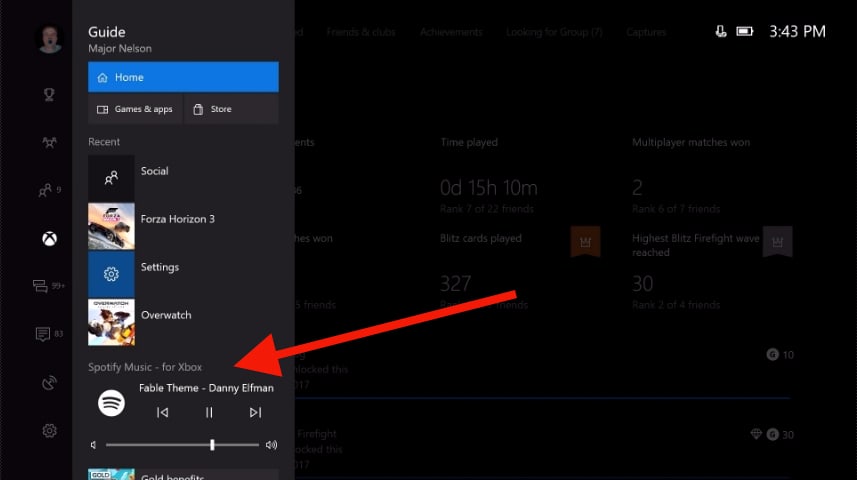Switch to the Achievements tab
The image size is (857, 480).
(x=450, y=32)
